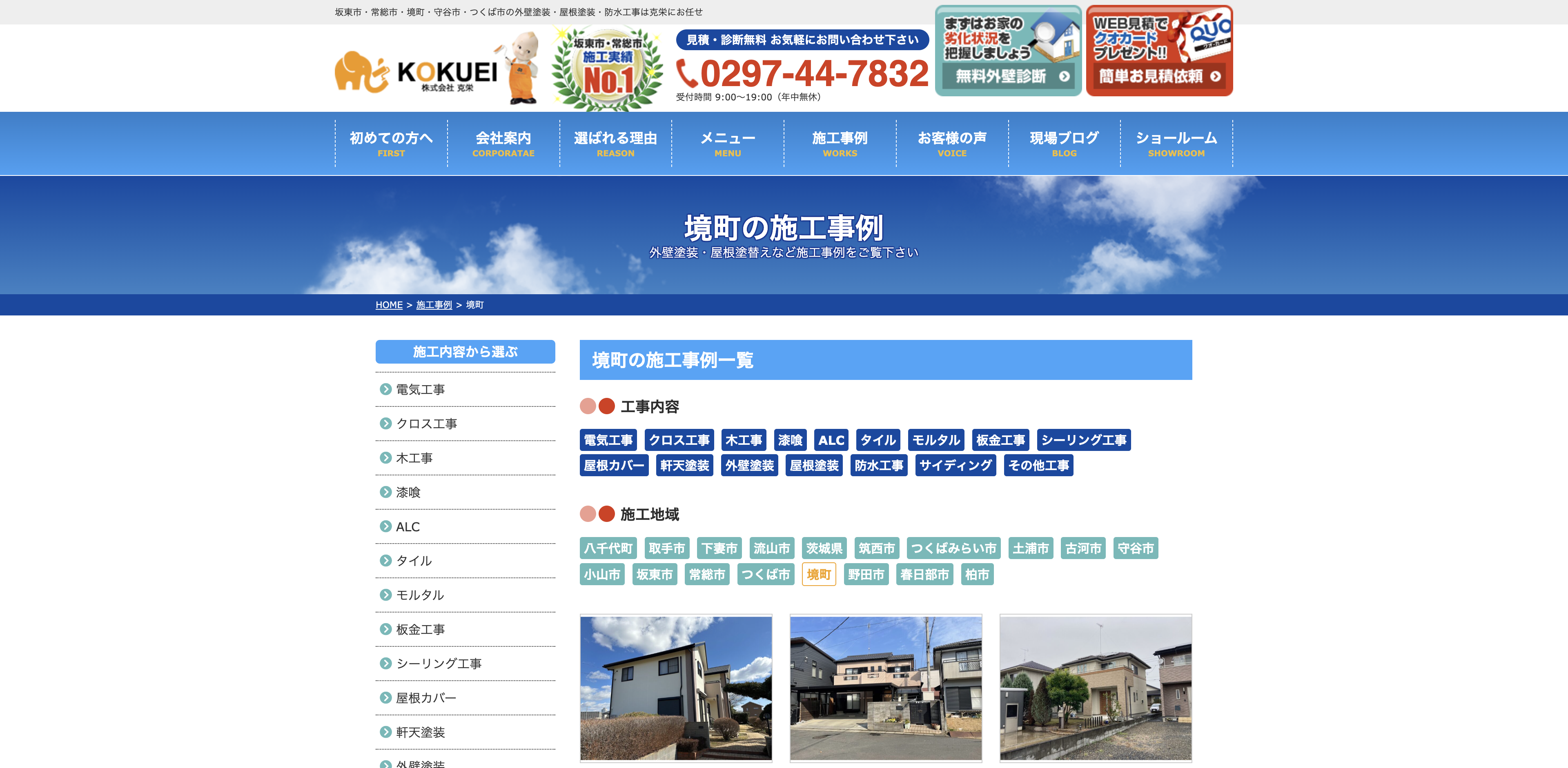Click arrow icon beside 電気工事 in sidebar
The width and height of the screenshot is (1568, 768).
[x=385, y=389]
